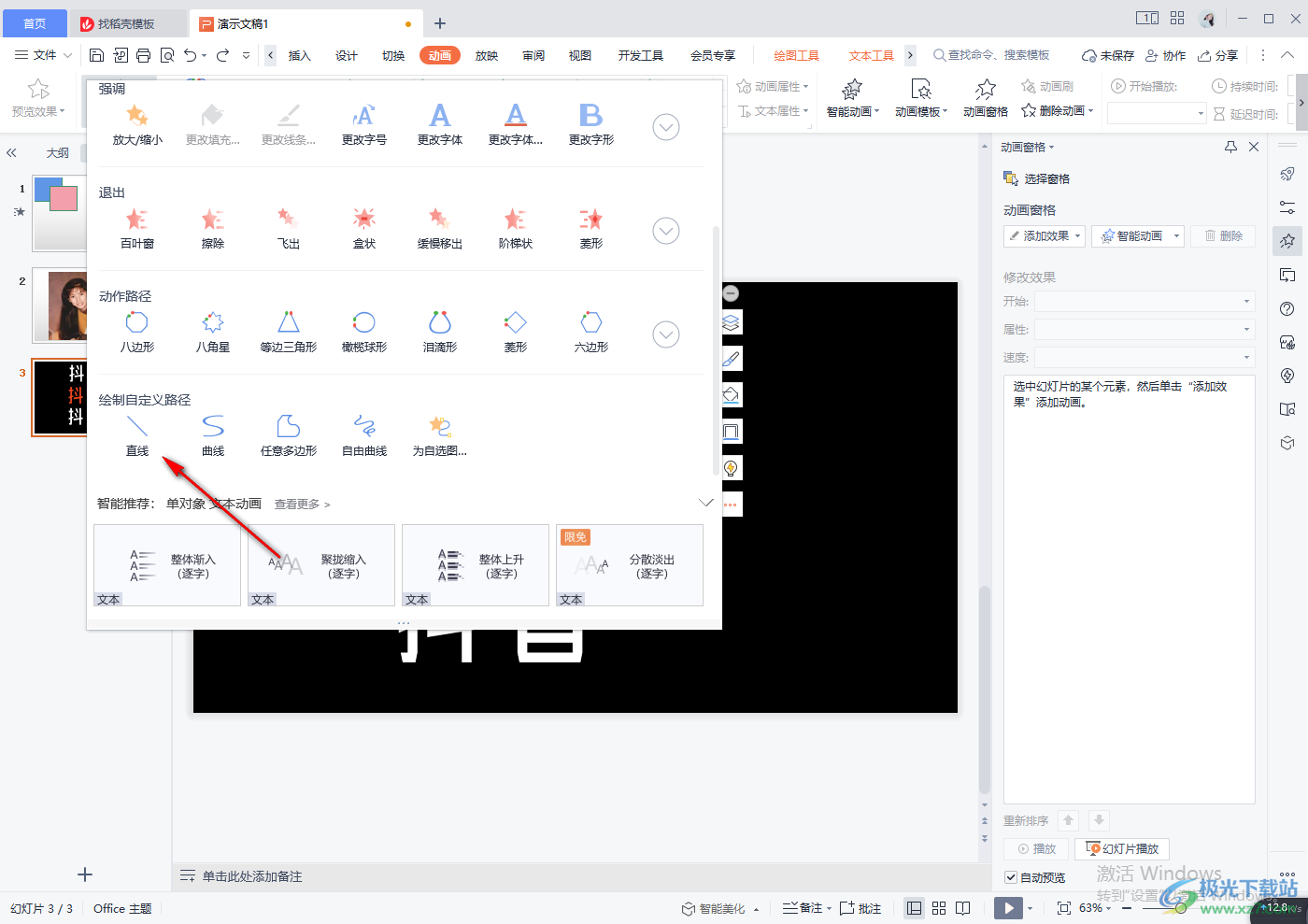Click the animation gallery vertical scrollbar
The image size is (1308, 924).
tap(717, 350)
